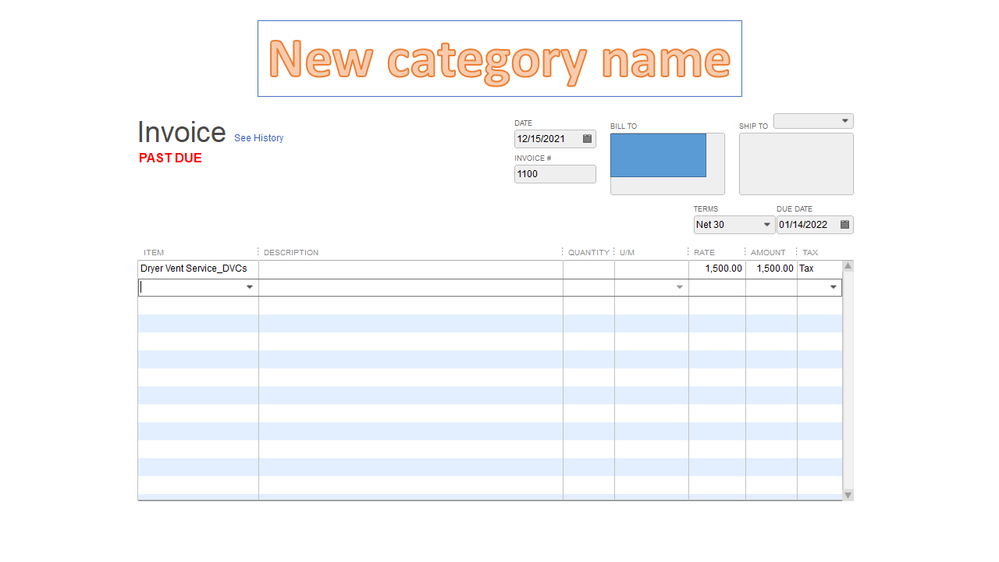This screenshot has height=562, width=999.
Task: Click the QUANTITY column header
Action: click(588, 252)
